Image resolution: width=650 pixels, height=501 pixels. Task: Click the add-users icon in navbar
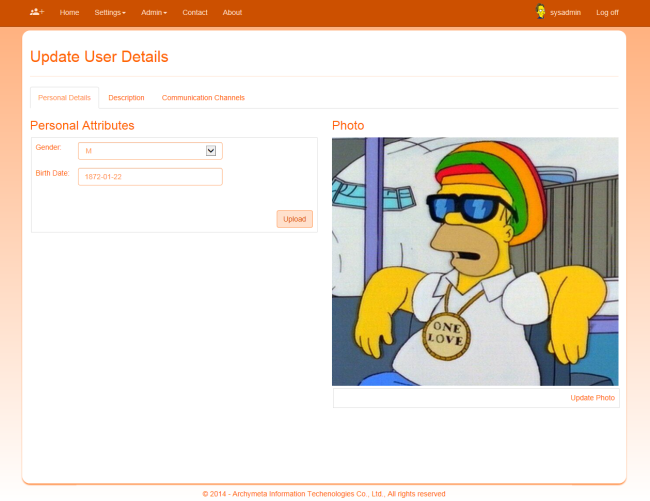[37, 12]
